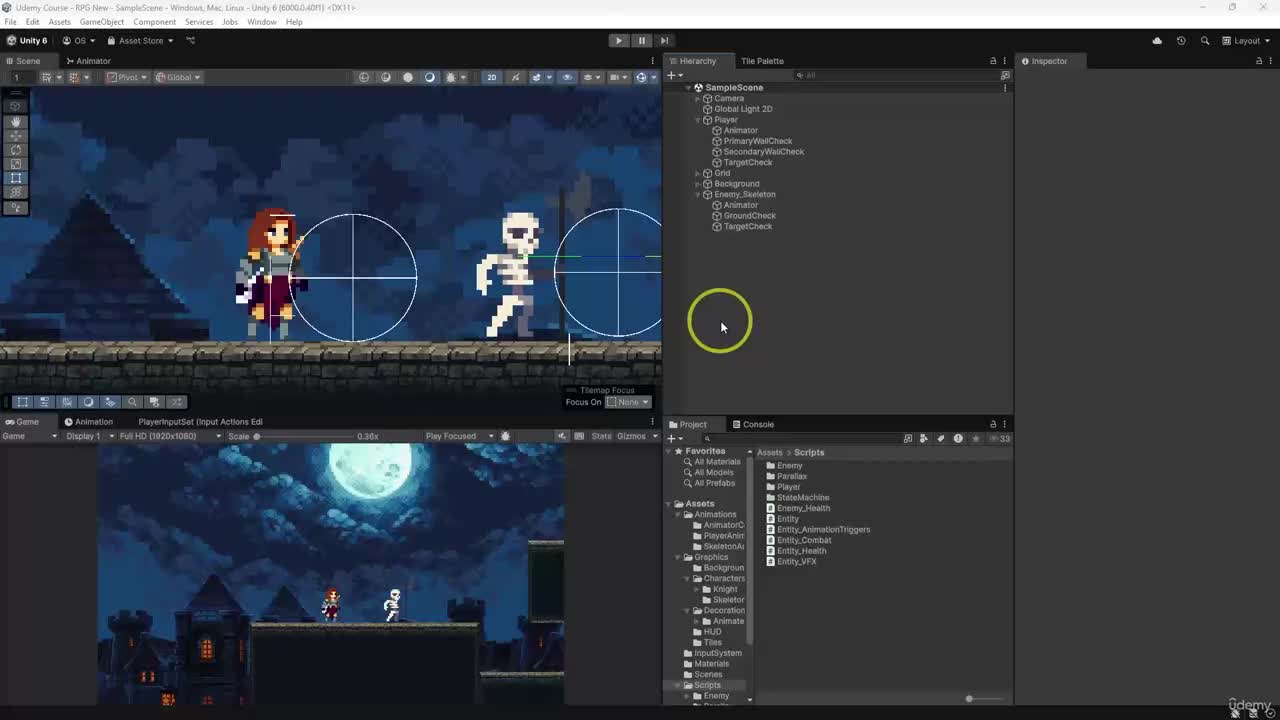The width and height of the screenshot is (1280, 720).
Task: Toggle 2D view mode in Scene
Action: tap(491, 77)
